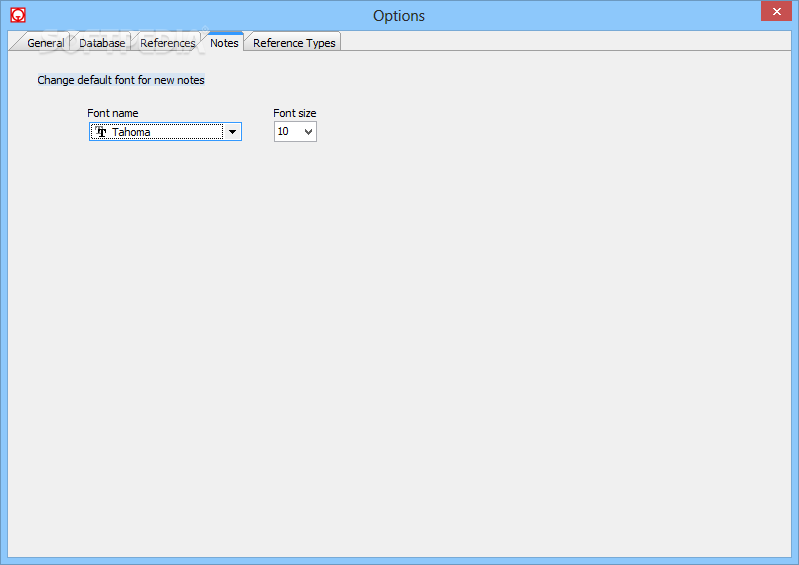Screen dimensions: 799x565
Task: Click the 'Font name' label
Action: click(x=113, y=113)
